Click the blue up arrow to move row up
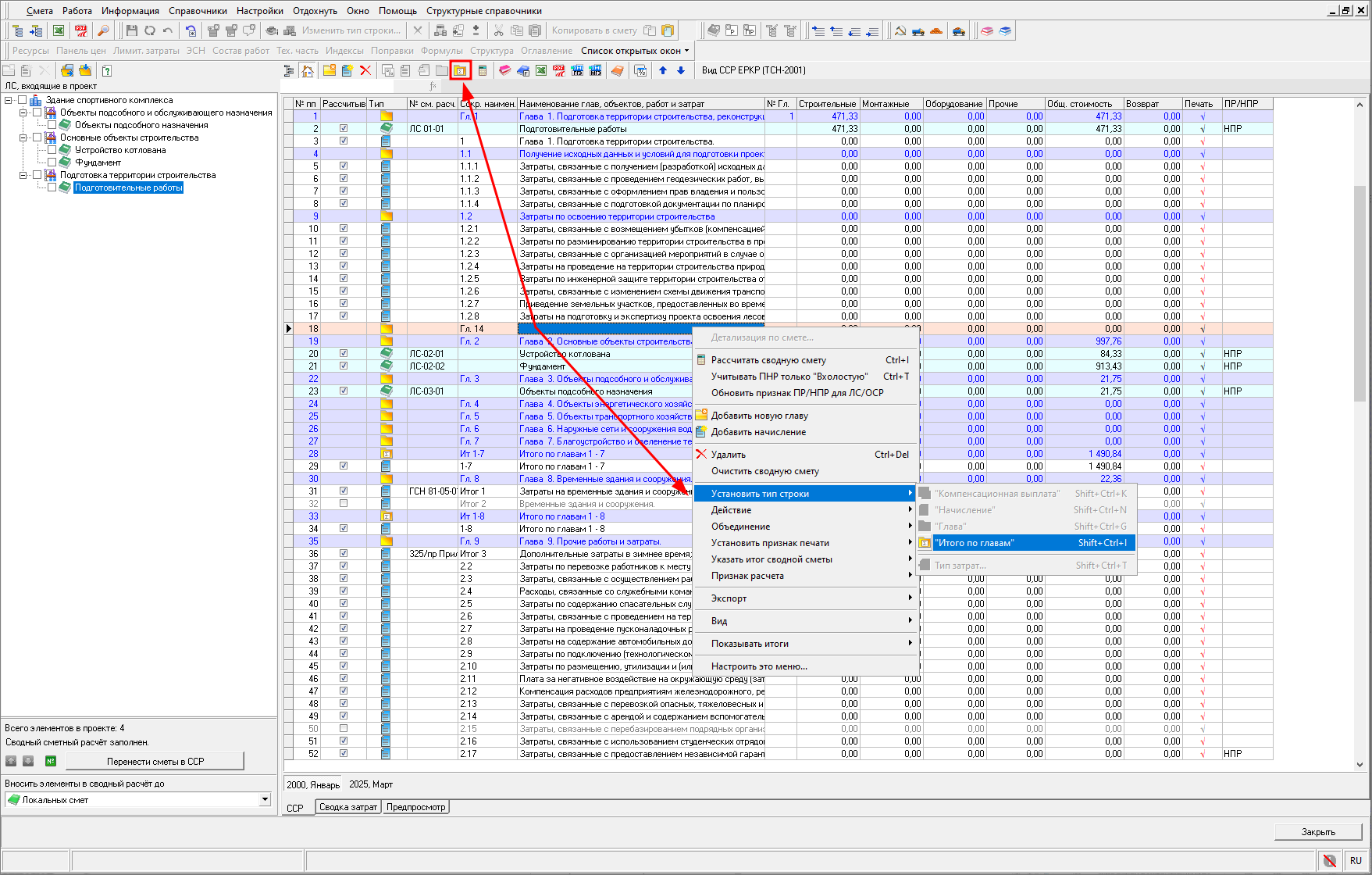 pyautogui.click(x=663, y=70)
